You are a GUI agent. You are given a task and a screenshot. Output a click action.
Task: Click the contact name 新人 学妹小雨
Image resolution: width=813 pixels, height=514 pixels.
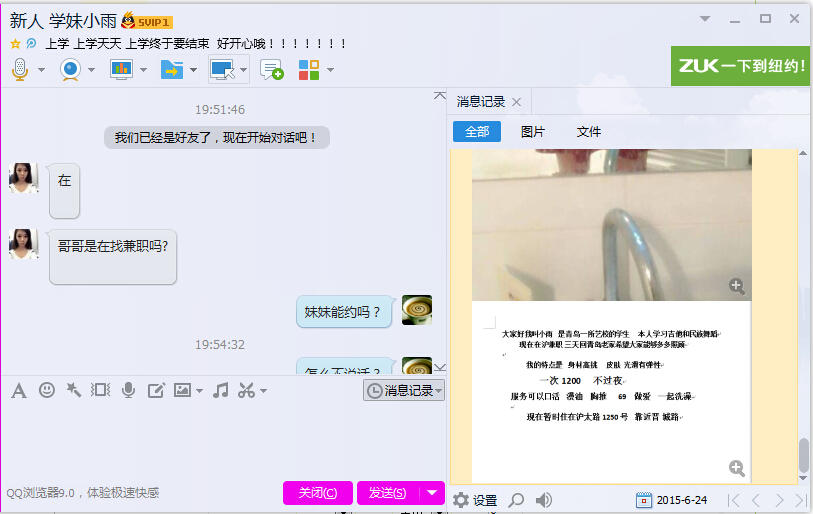point(63,21)
